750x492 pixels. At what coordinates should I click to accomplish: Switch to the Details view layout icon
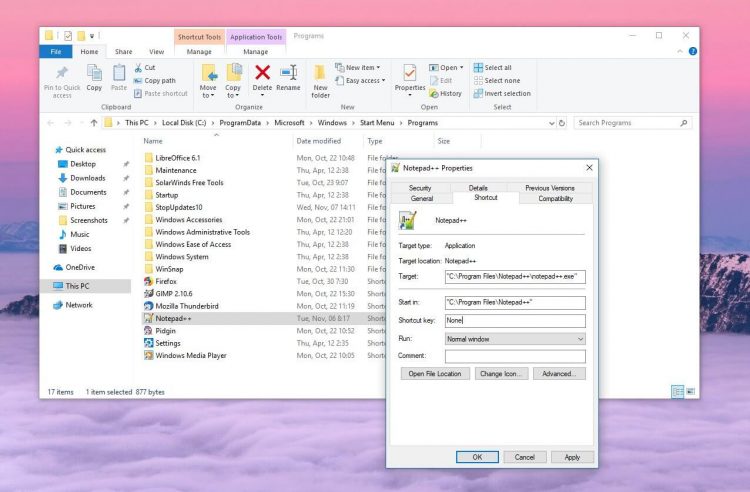click(x=678, y=392)
